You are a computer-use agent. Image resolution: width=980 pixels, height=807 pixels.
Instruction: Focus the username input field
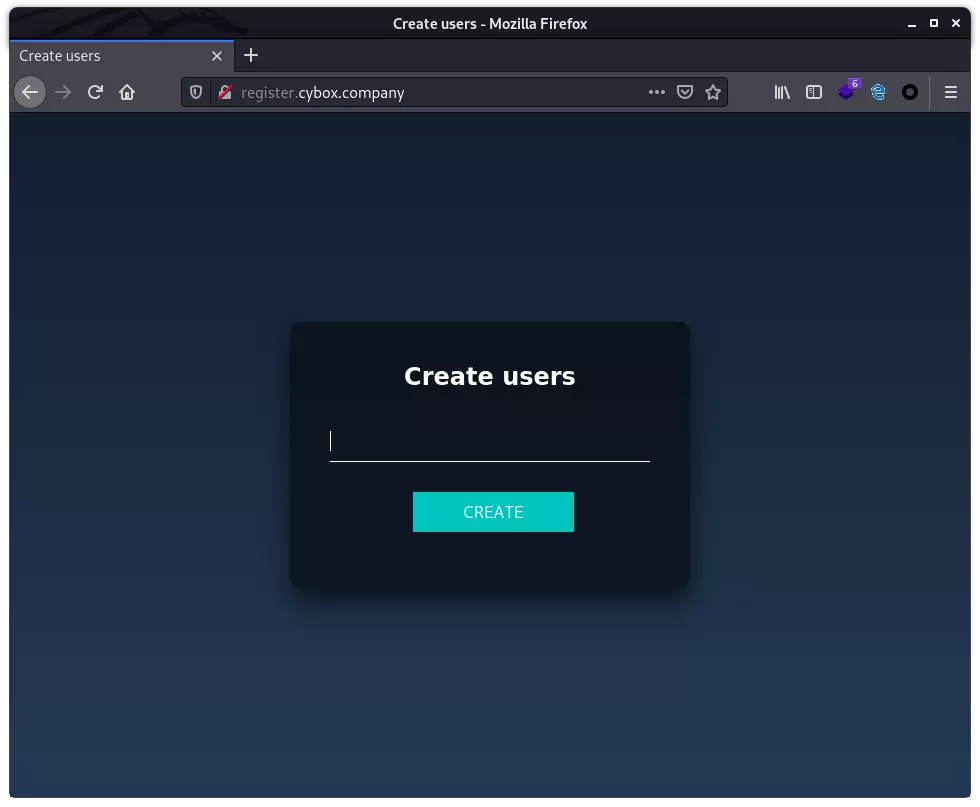click(x=489, y=442)
